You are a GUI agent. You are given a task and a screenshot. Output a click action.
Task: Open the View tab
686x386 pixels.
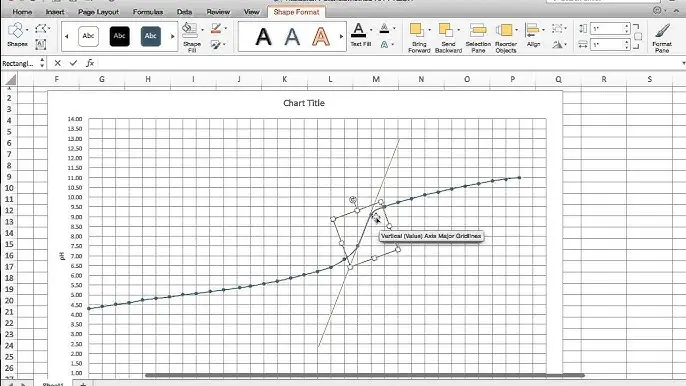point(252,12)
